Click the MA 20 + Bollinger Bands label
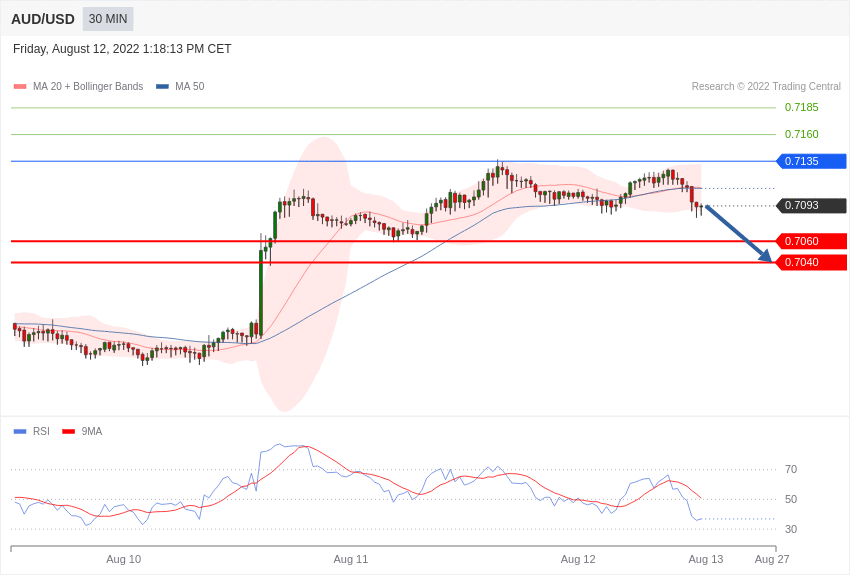850x576 pixels. coord(88,87)
